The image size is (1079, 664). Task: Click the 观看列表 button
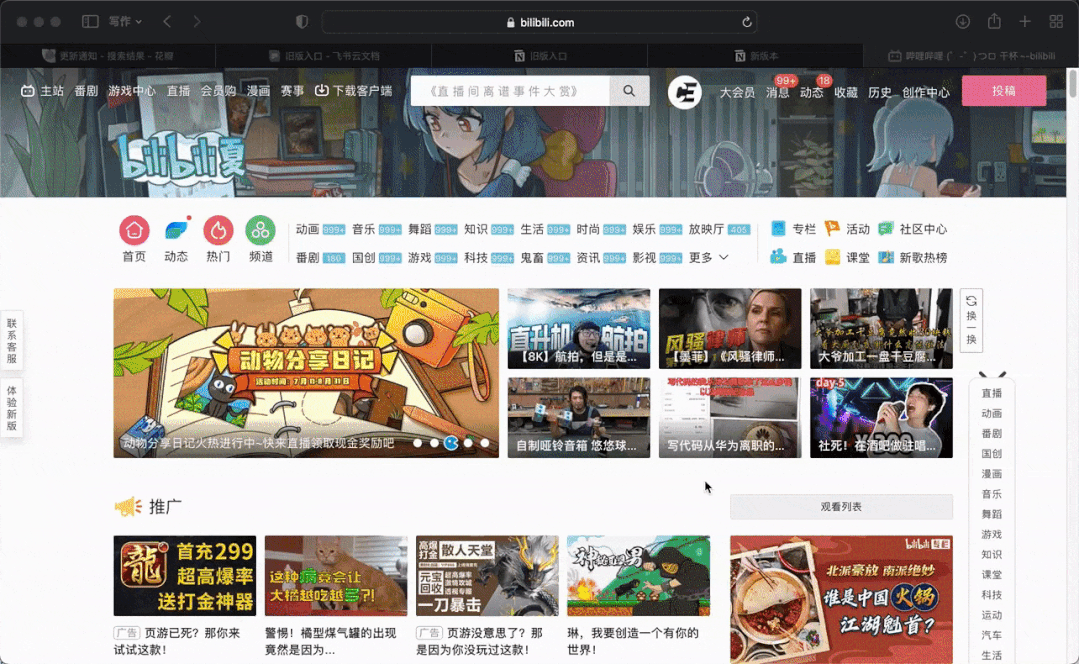841,506
